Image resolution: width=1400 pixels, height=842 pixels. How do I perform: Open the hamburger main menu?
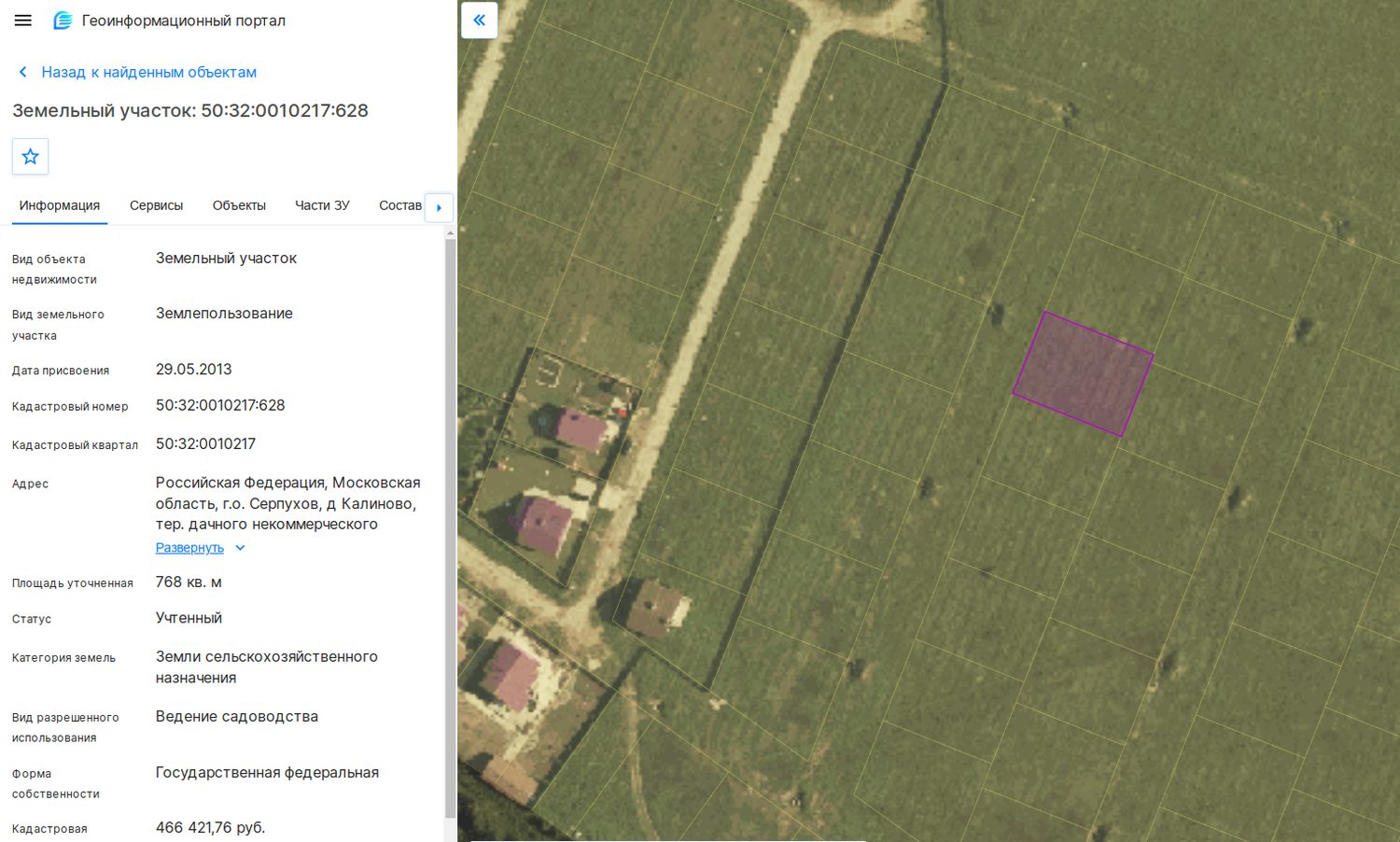[x=23, y=21]
